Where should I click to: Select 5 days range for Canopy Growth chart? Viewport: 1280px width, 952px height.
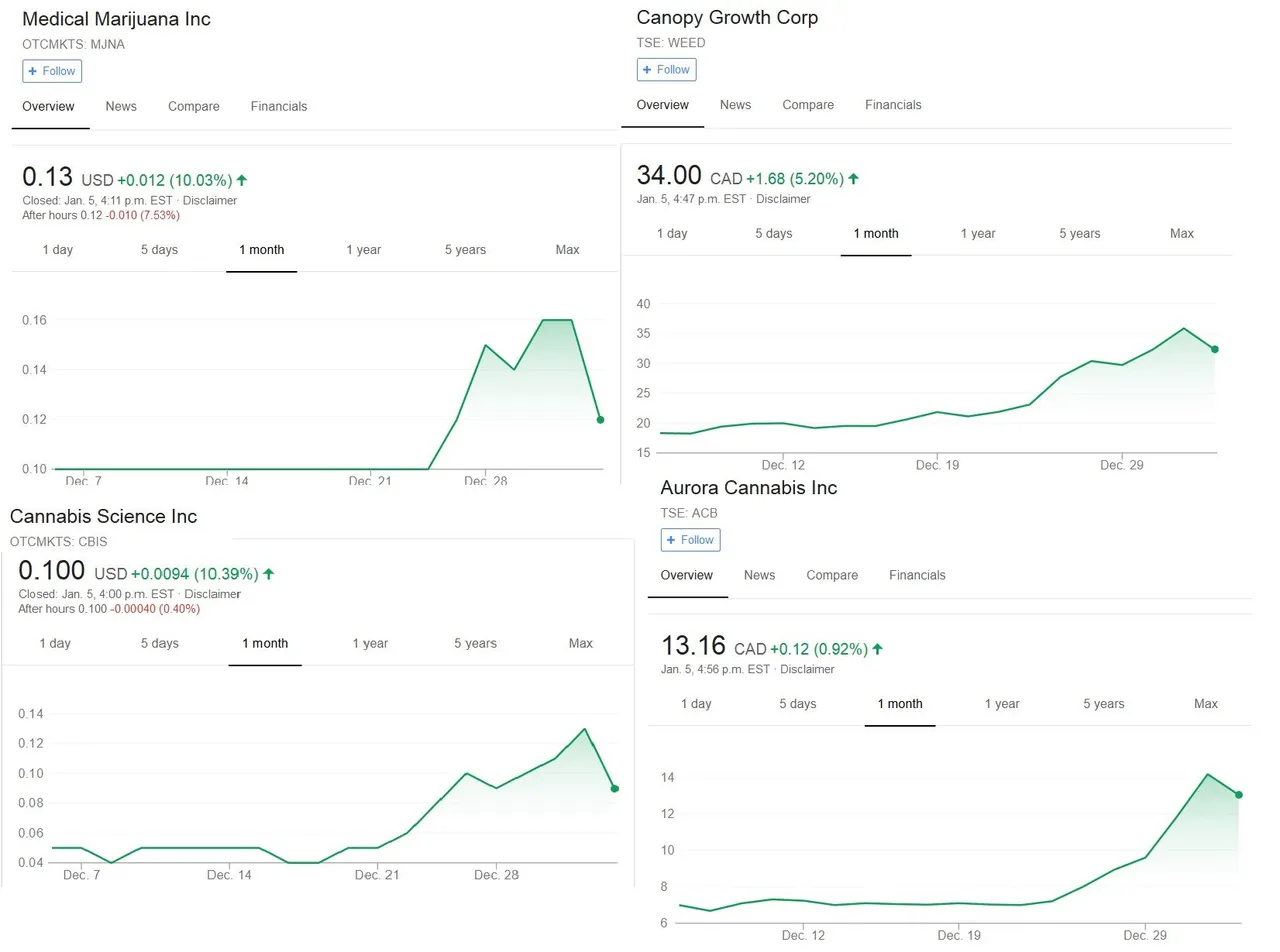[773, 233]
